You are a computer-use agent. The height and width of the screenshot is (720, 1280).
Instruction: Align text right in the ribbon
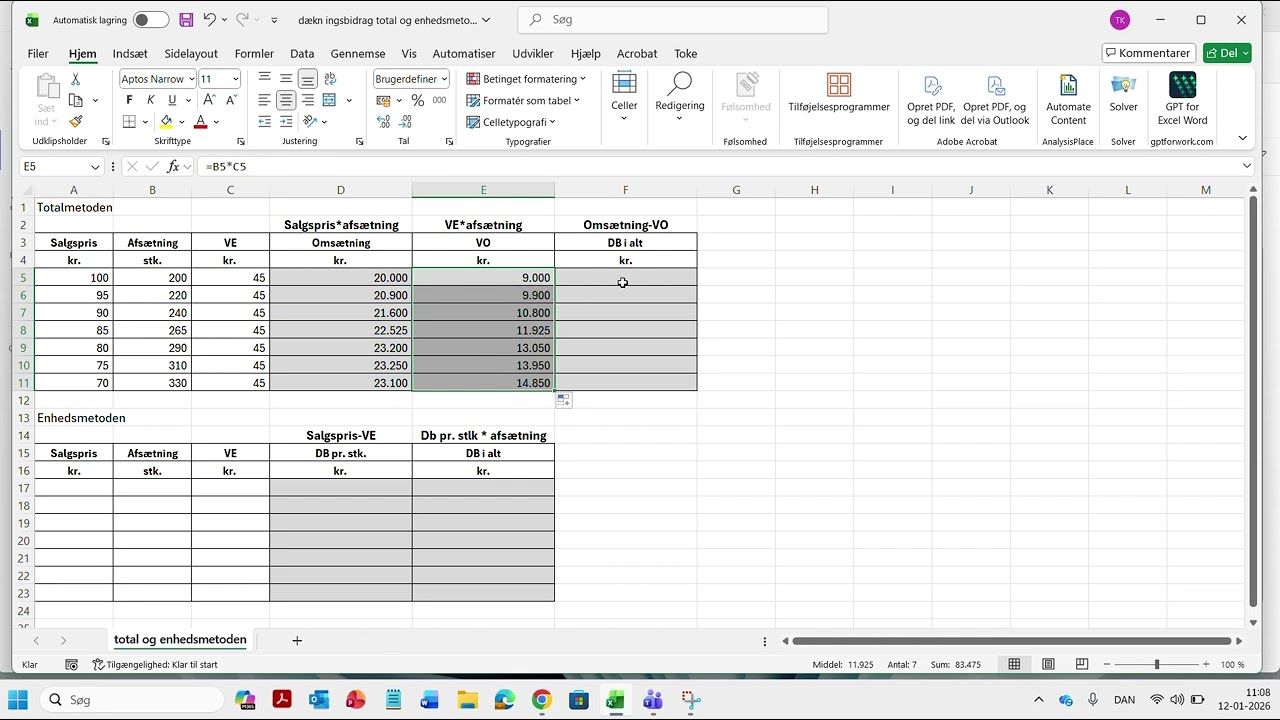pyautogui.click(x=308, y=100)
